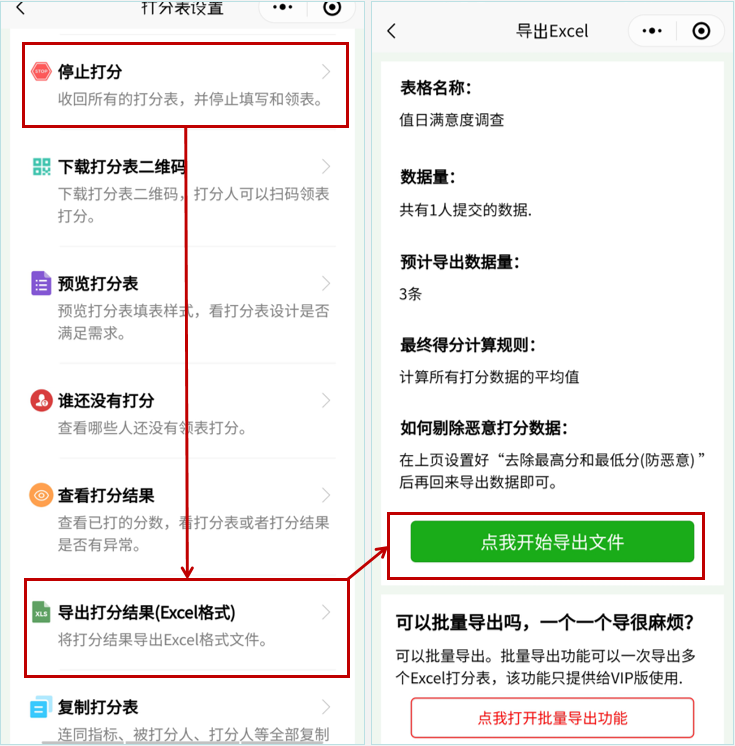
Task: Click the purple preview form icon
Action: (41, 284)
